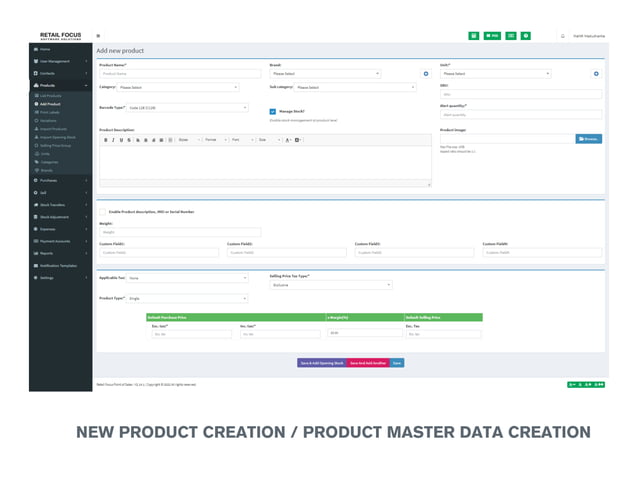
Task: Focus the SKU input field
Action: (x=521, y=94)
